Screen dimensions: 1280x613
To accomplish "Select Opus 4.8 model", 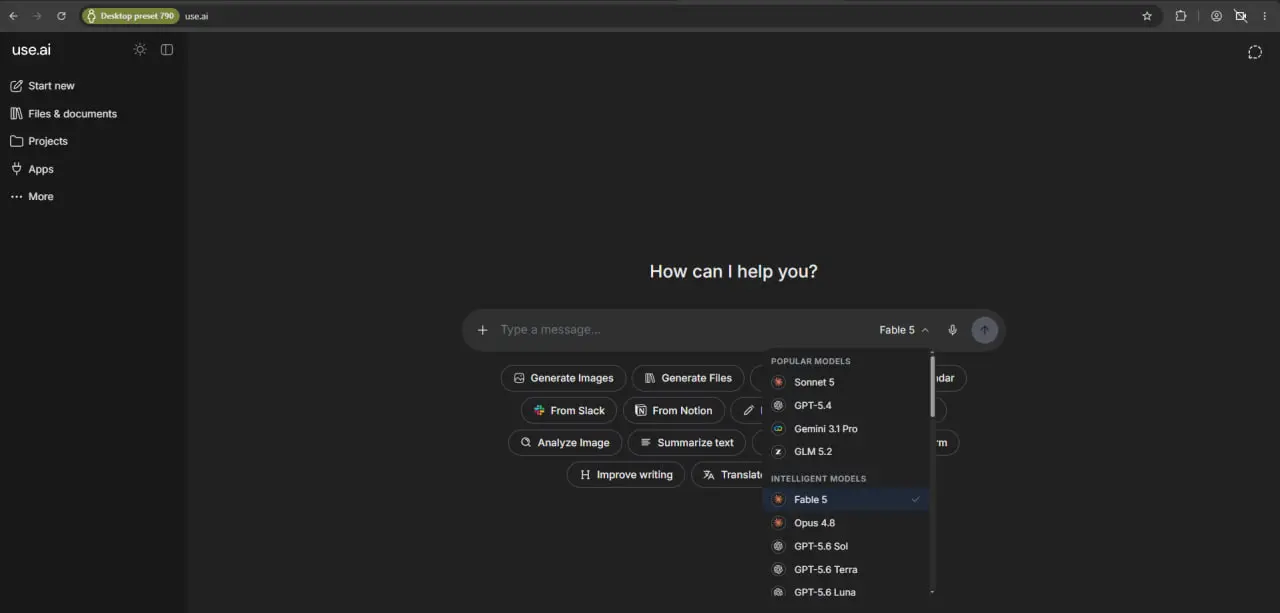I will 846,523.
